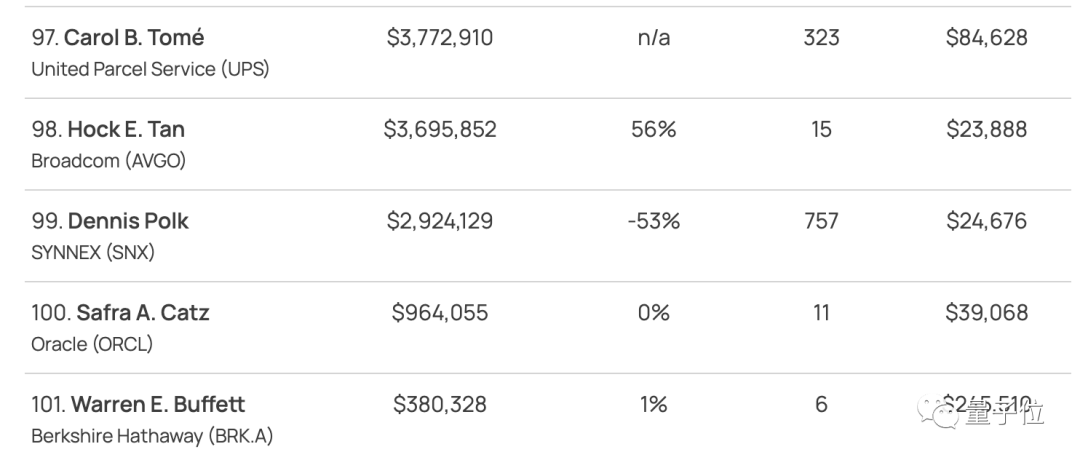1080x460 pixels.
Task: Click the name Dennis Polk
Action: pyautogui.click(x=128, y=221)
